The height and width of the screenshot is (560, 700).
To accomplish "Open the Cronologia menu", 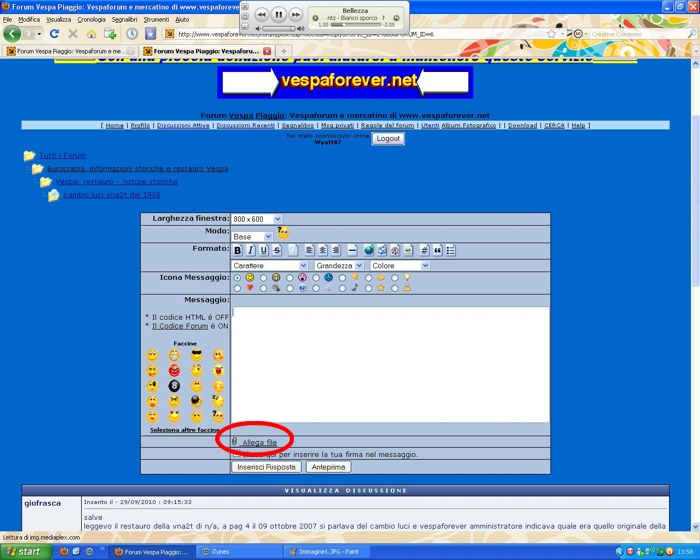I will point(92,20).
